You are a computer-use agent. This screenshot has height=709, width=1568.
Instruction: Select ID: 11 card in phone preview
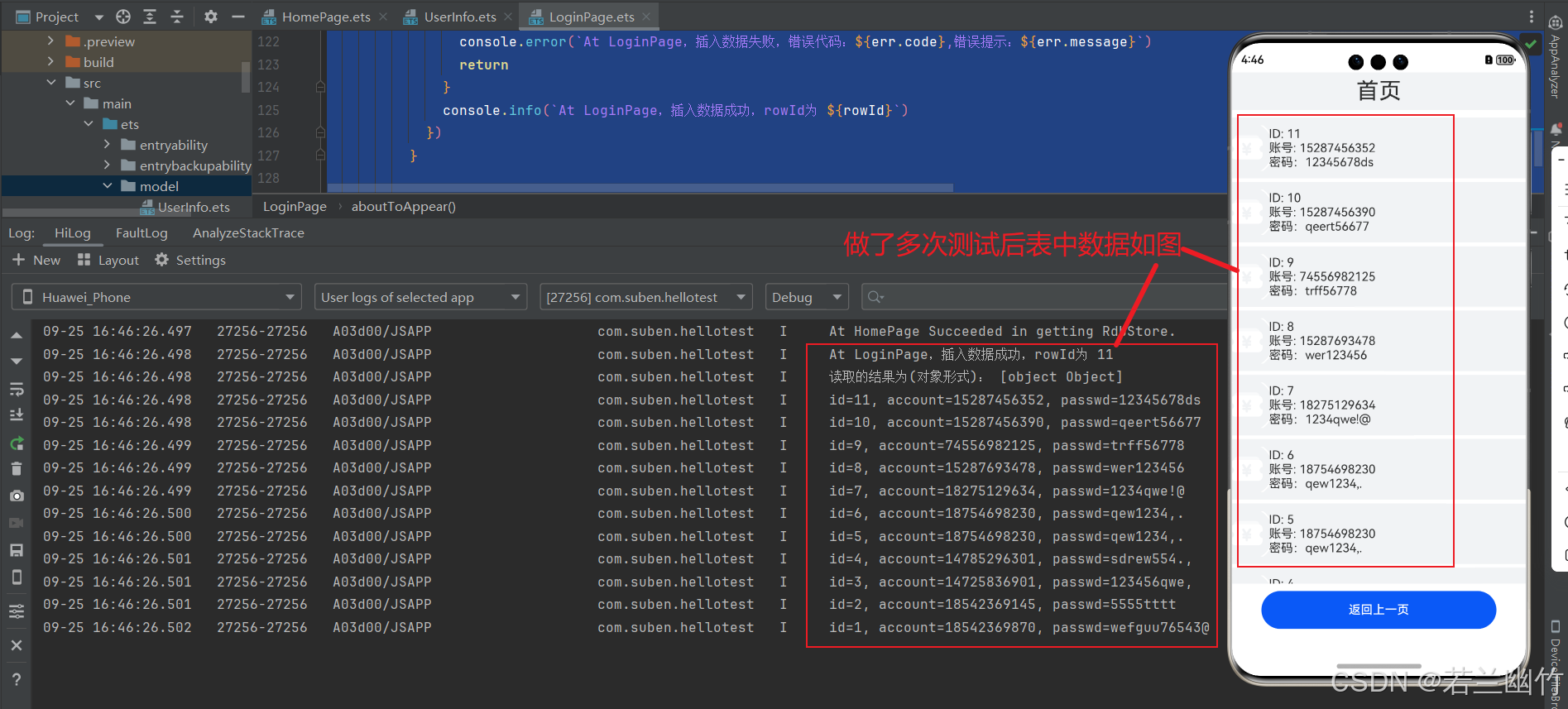[x=1380, y=148]
